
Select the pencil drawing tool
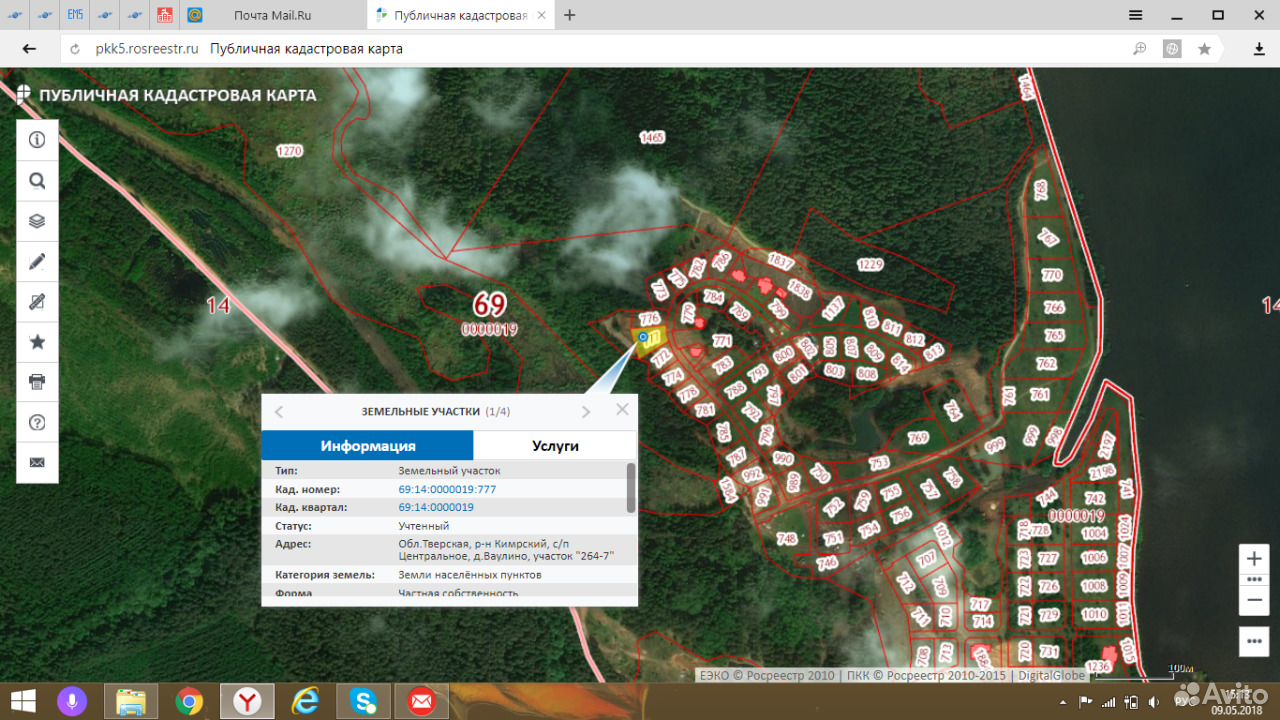pos(37,262)
